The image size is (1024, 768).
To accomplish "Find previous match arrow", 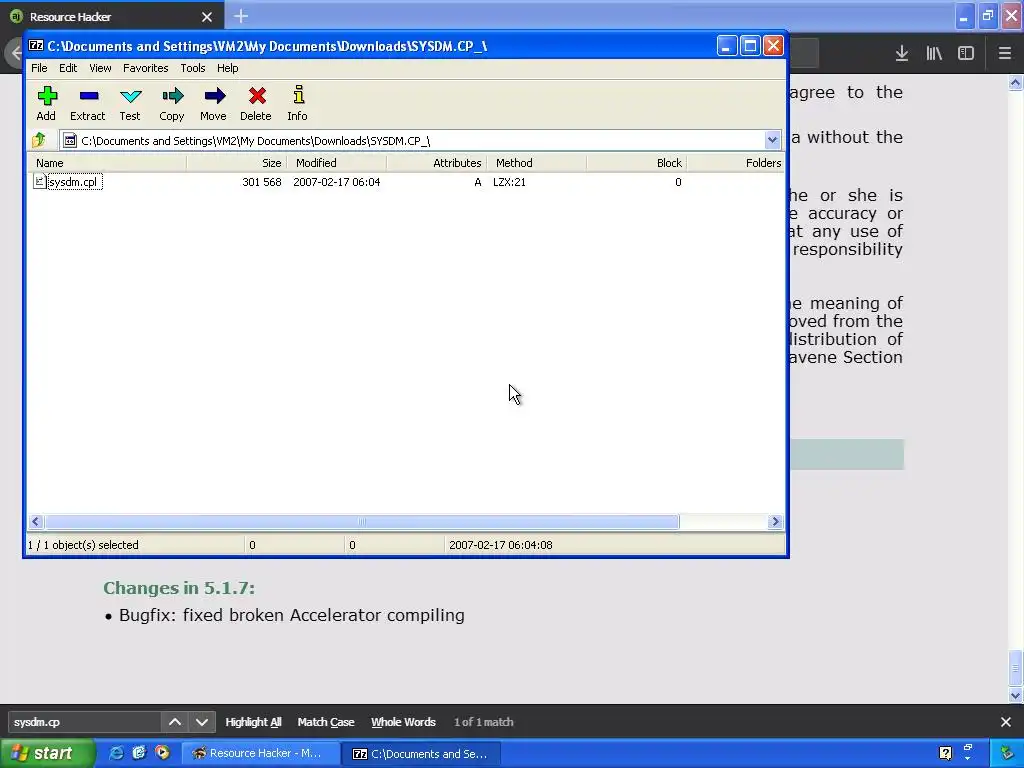I will [x=175, y=722].
